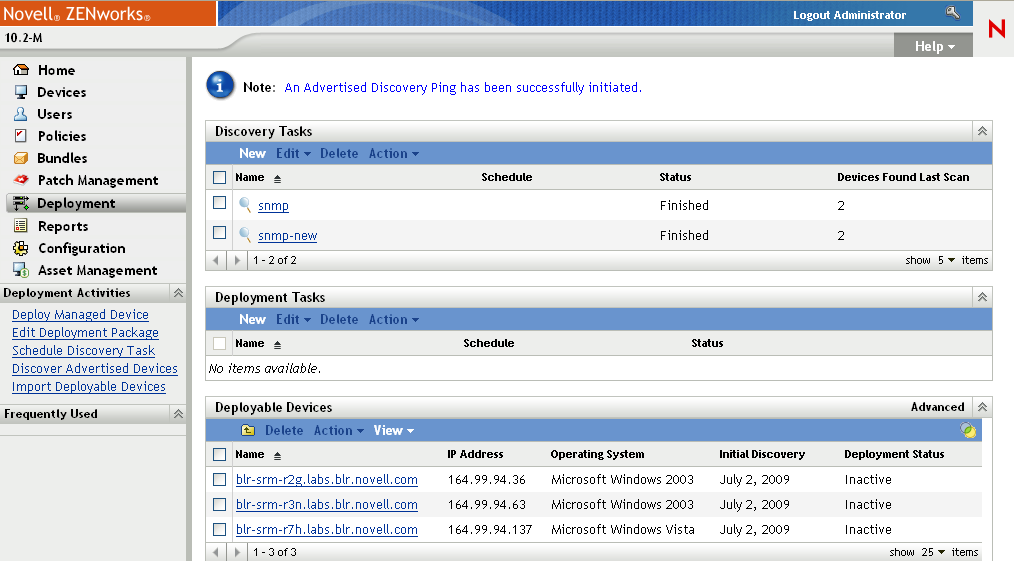Click the Home icon in sidebar
The image size is (1014, 561).
[21, 69]
